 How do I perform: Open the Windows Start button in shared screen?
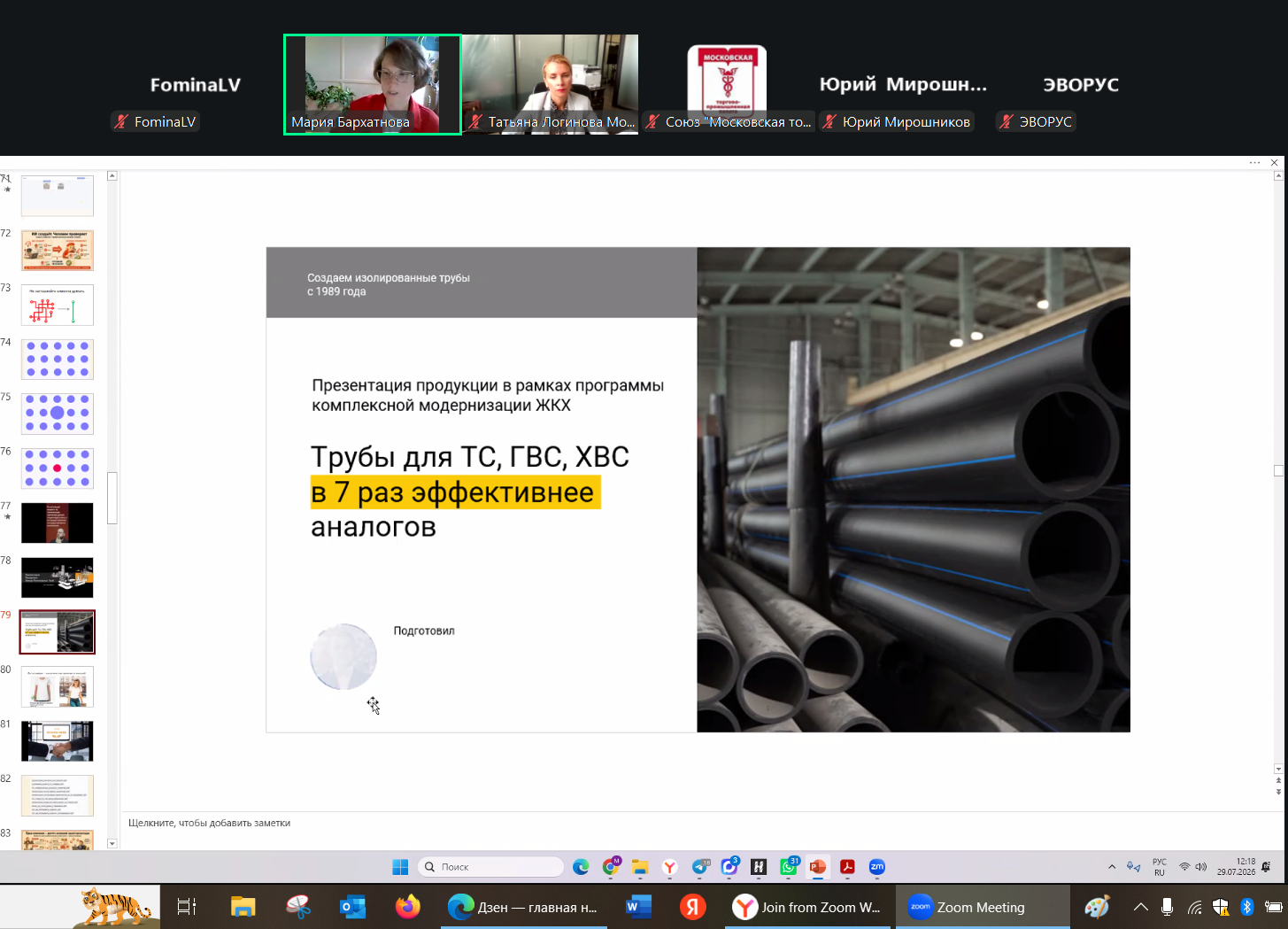click(x=400, y=867)
